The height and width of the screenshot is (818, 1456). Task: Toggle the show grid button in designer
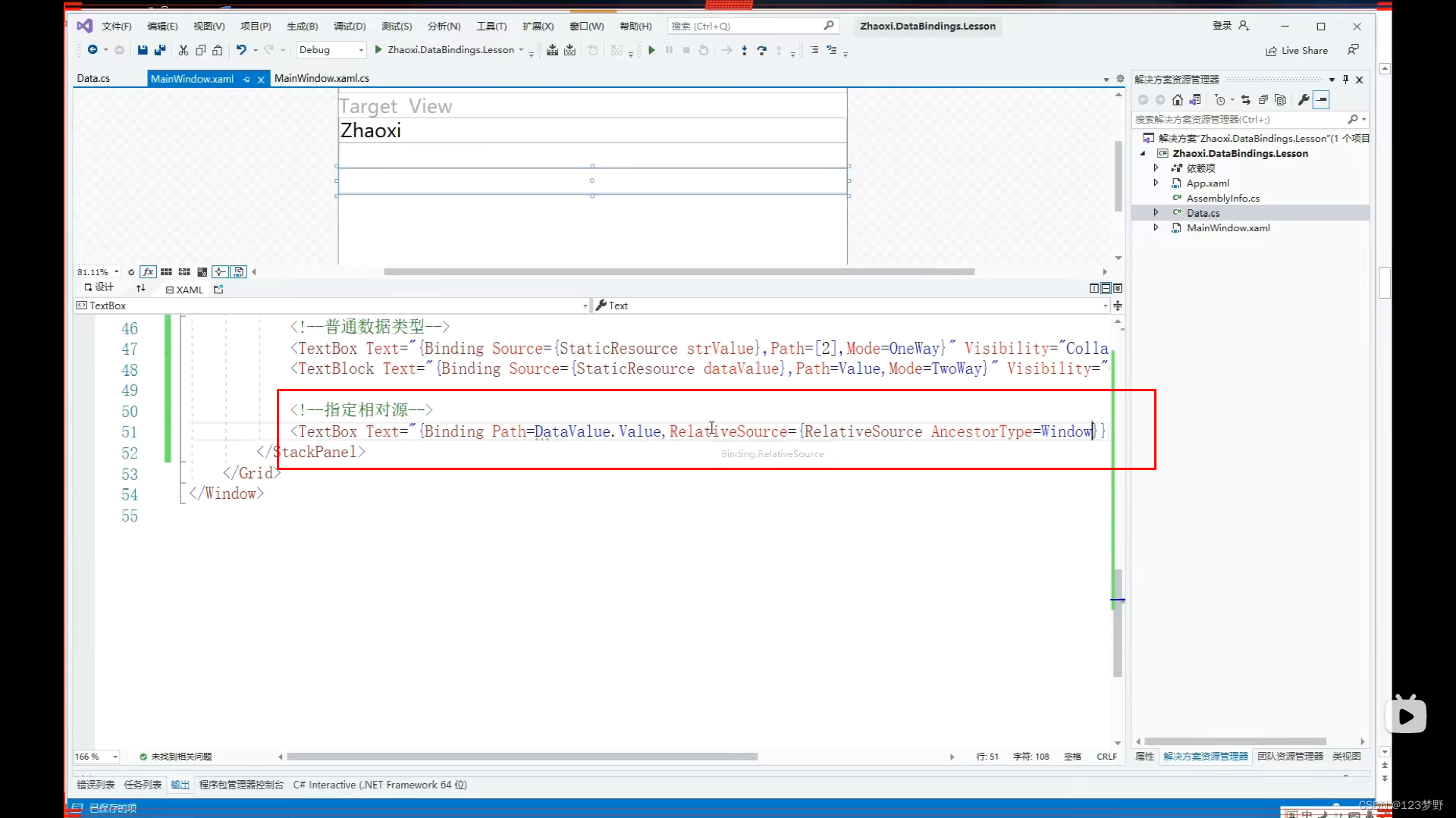pos(166,272)
